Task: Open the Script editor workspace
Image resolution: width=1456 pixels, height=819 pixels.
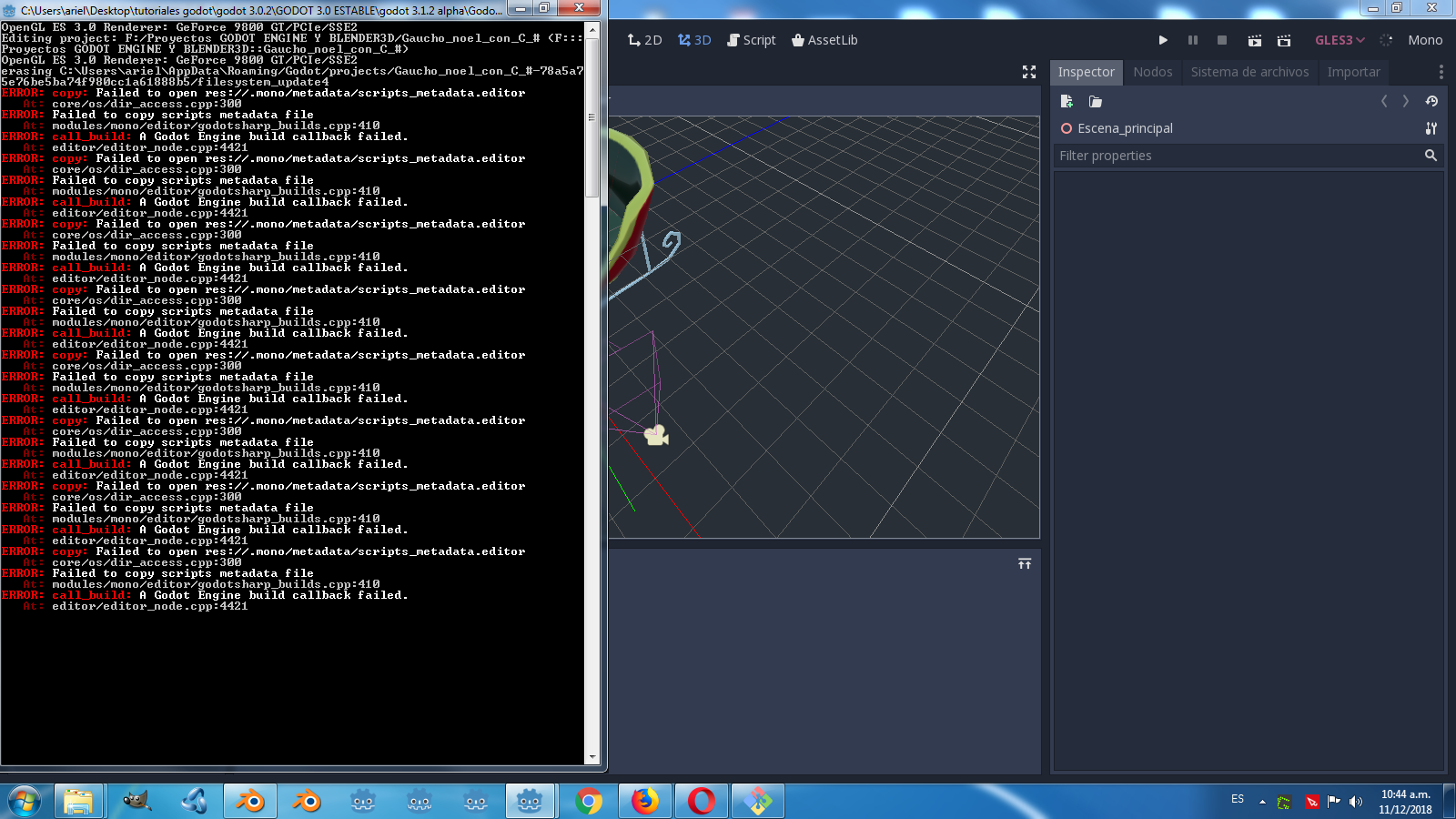Action: click(x=752, y=40)
